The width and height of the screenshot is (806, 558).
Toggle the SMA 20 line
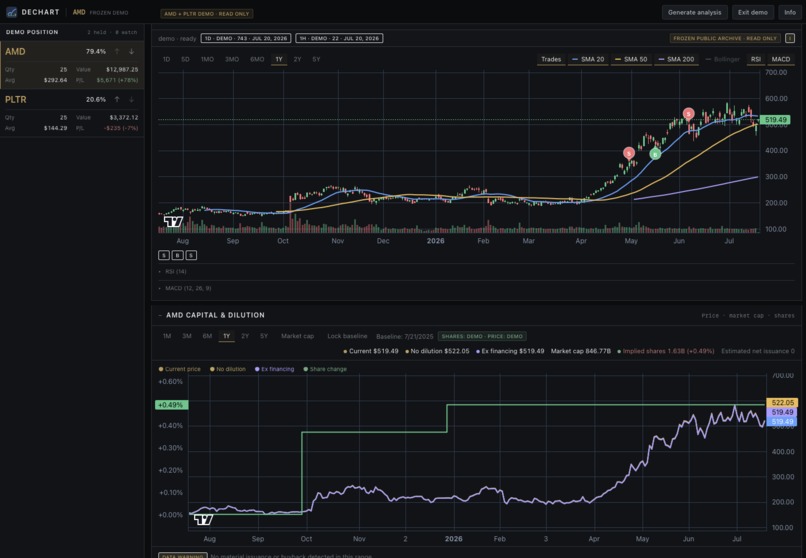coord(588,60)
